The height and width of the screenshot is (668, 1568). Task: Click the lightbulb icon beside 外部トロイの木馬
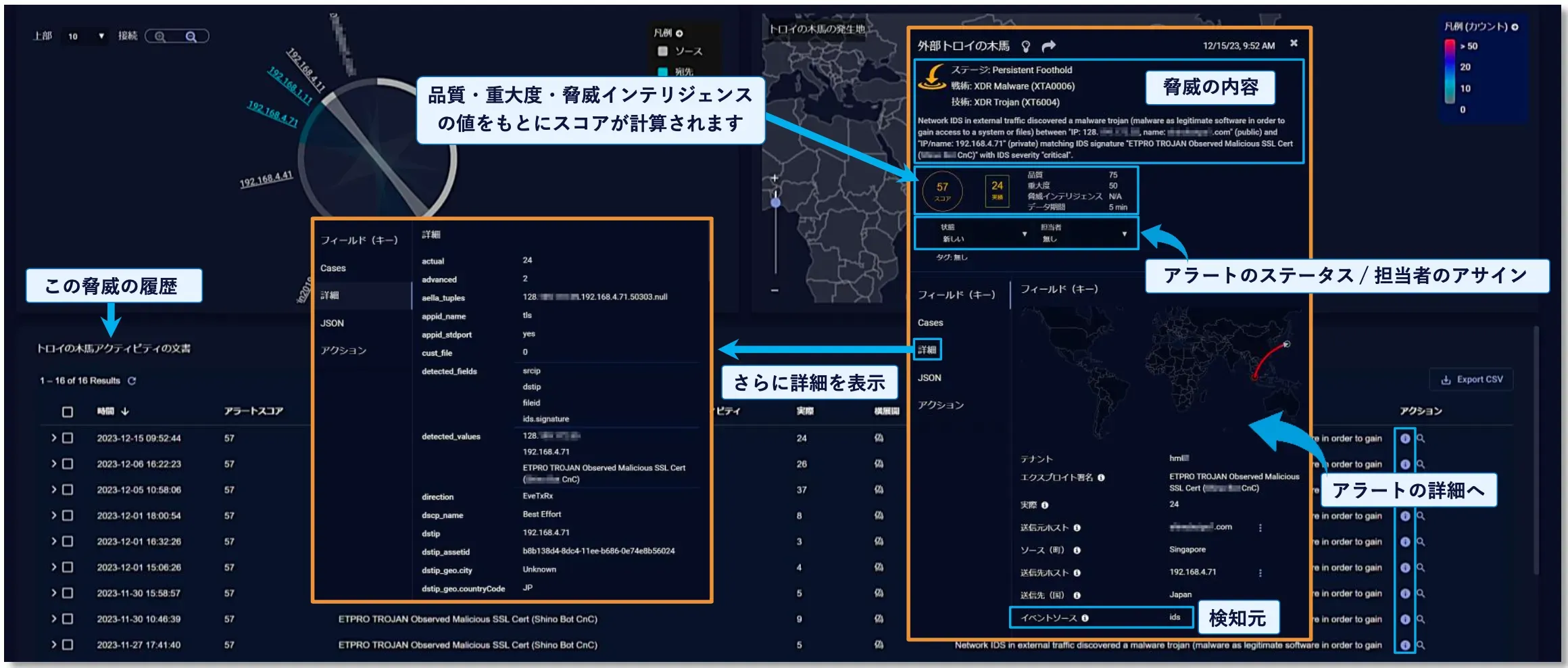tap(1025, 46)
